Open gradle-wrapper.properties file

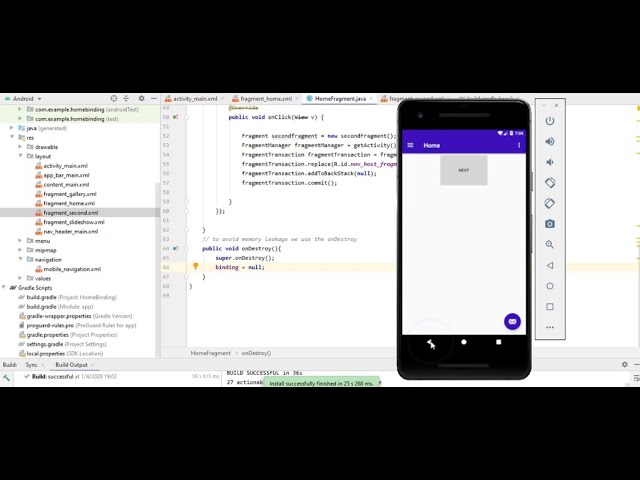coord(76,316)
